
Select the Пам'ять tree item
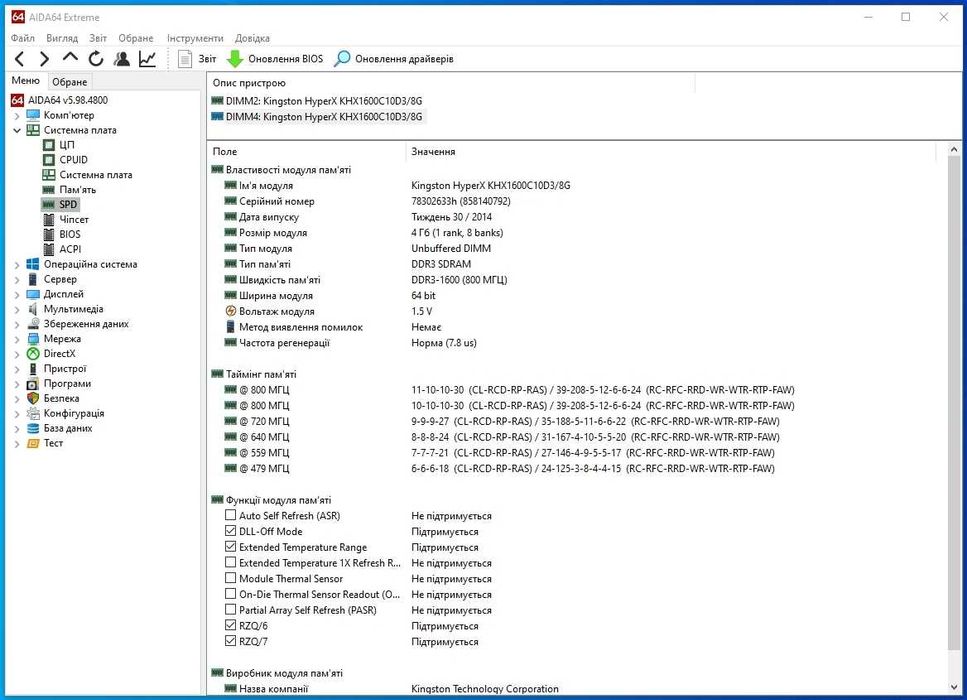[x=78, y=189]
